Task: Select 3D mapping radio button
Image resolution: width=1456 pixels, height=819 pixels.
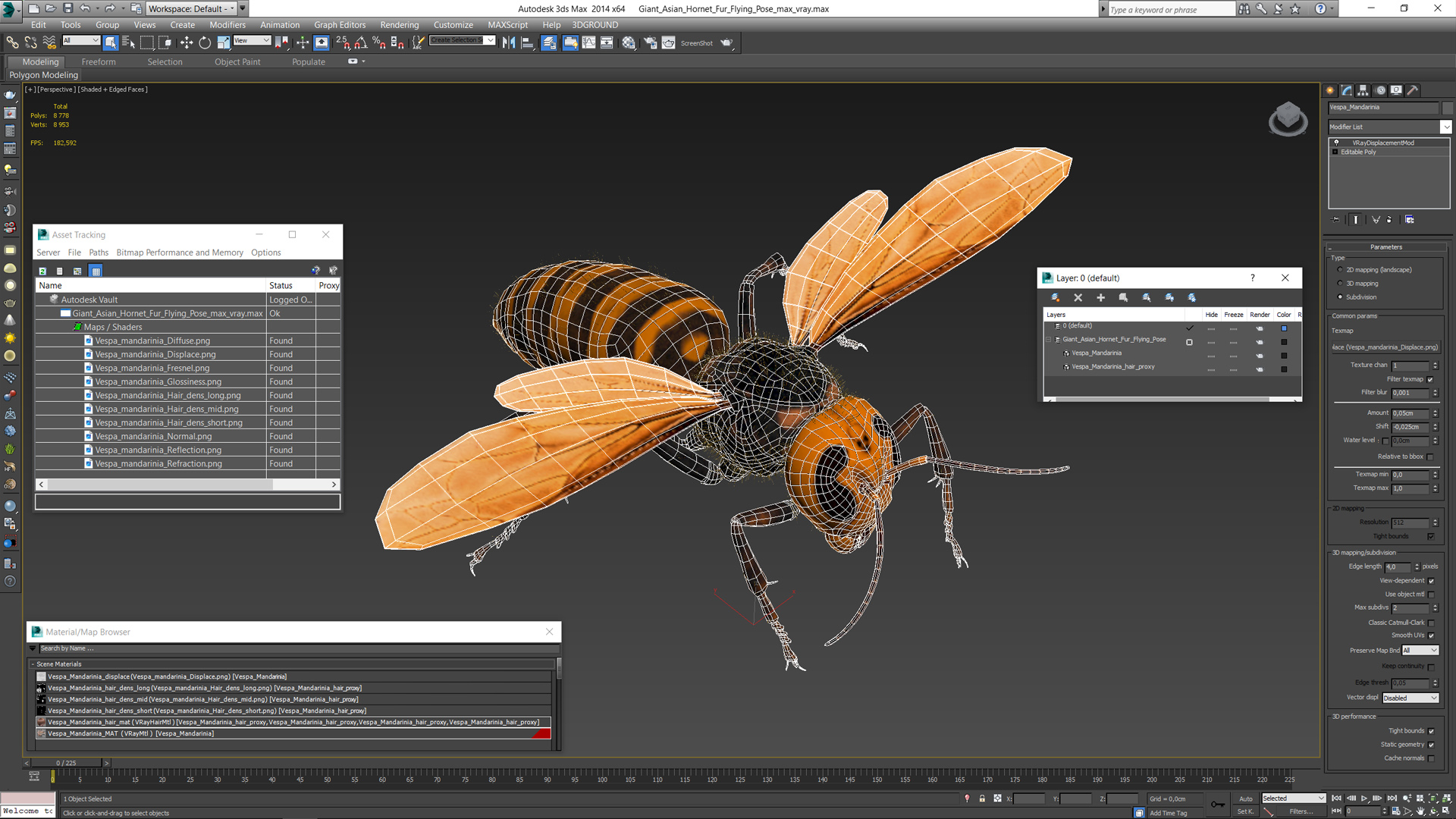Action: click(1340, 284)
